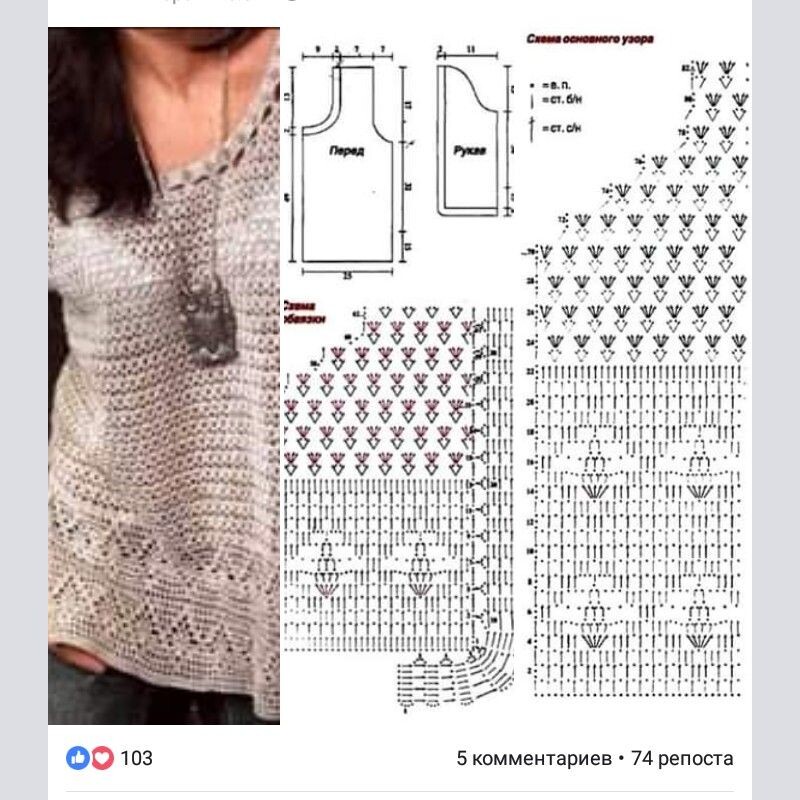Image resolution: width=800 pixels, height=800 pixels.
Task: Click the owl pendant in the photo
Action: (209, 321)
